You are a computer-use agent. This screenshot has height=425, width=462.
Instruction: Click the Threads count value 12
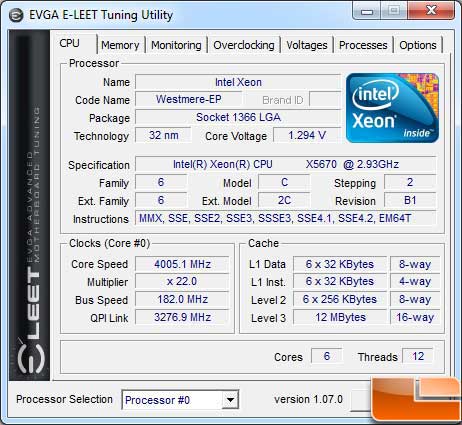(418, 356)
